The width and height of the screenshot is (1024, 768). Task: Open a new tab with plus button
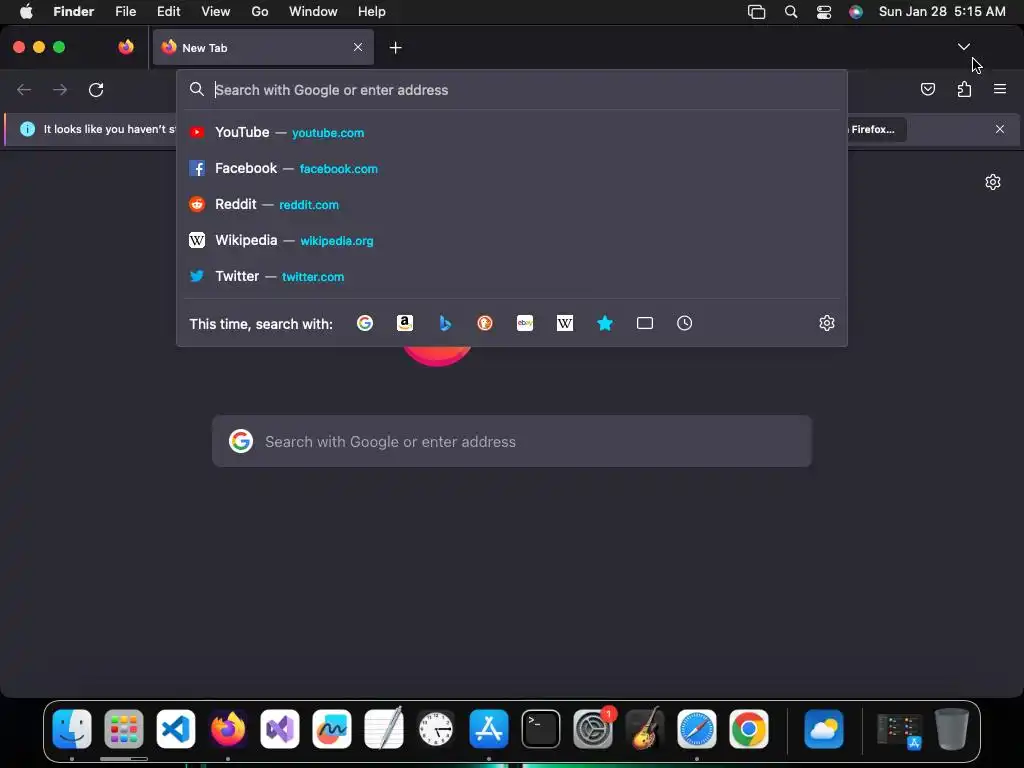395,48
